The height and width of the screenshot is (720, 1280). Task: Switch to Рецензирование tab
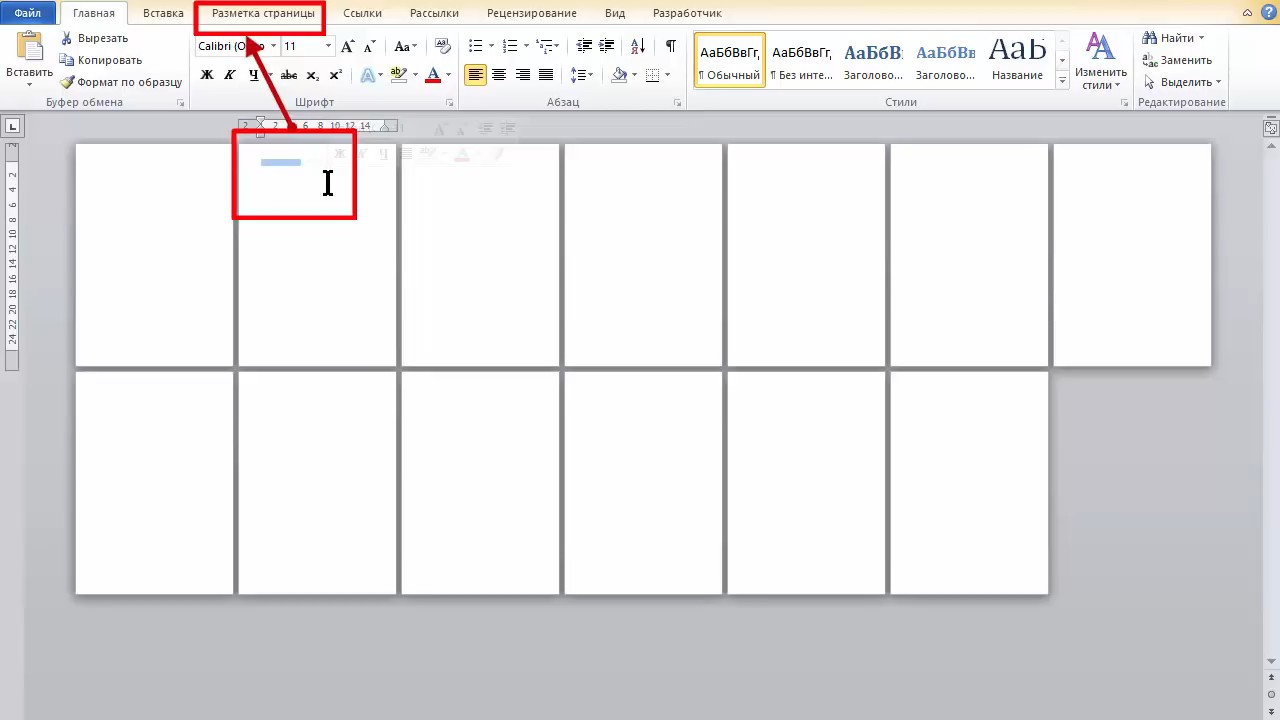pyautogui.click(x=532, y=13)
